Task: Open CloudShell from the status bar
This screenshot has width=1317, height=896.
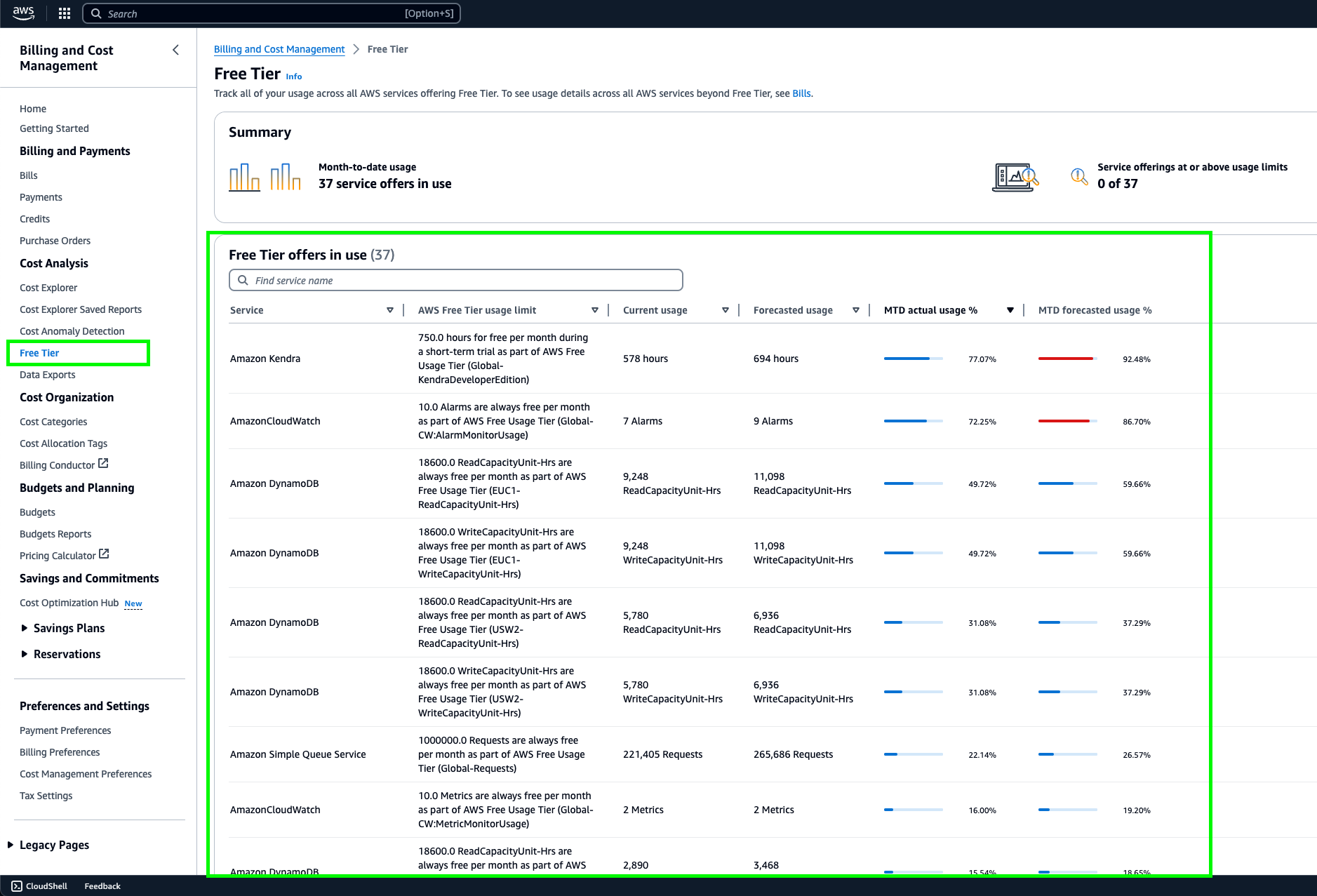Action: click(40, 885)
